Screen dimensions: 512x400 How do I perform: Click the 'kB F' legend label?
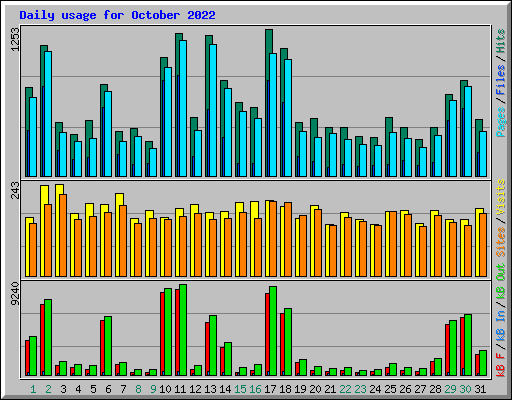[x=501, y=364]
